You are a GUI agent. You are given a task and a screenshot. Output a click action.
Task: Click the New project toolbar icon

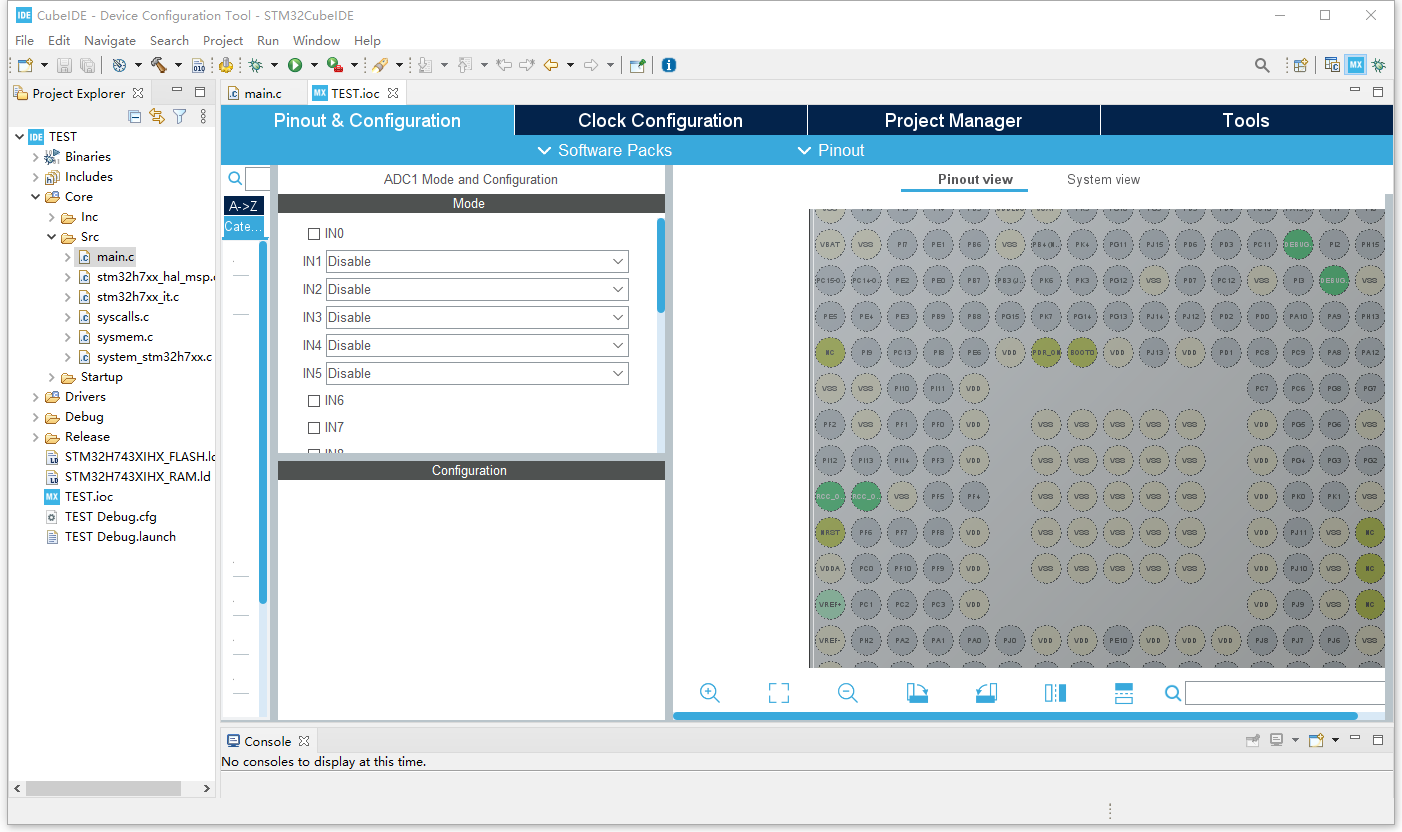(25, 65)
